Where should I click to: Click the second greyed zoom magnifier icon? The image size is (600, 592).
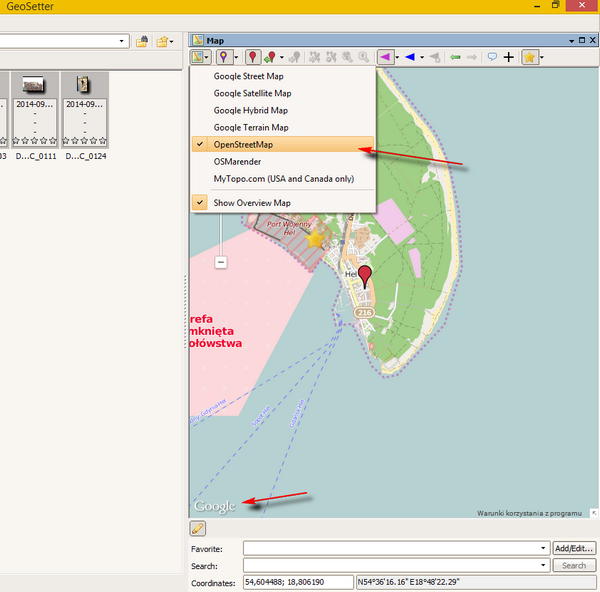point(364,57)
